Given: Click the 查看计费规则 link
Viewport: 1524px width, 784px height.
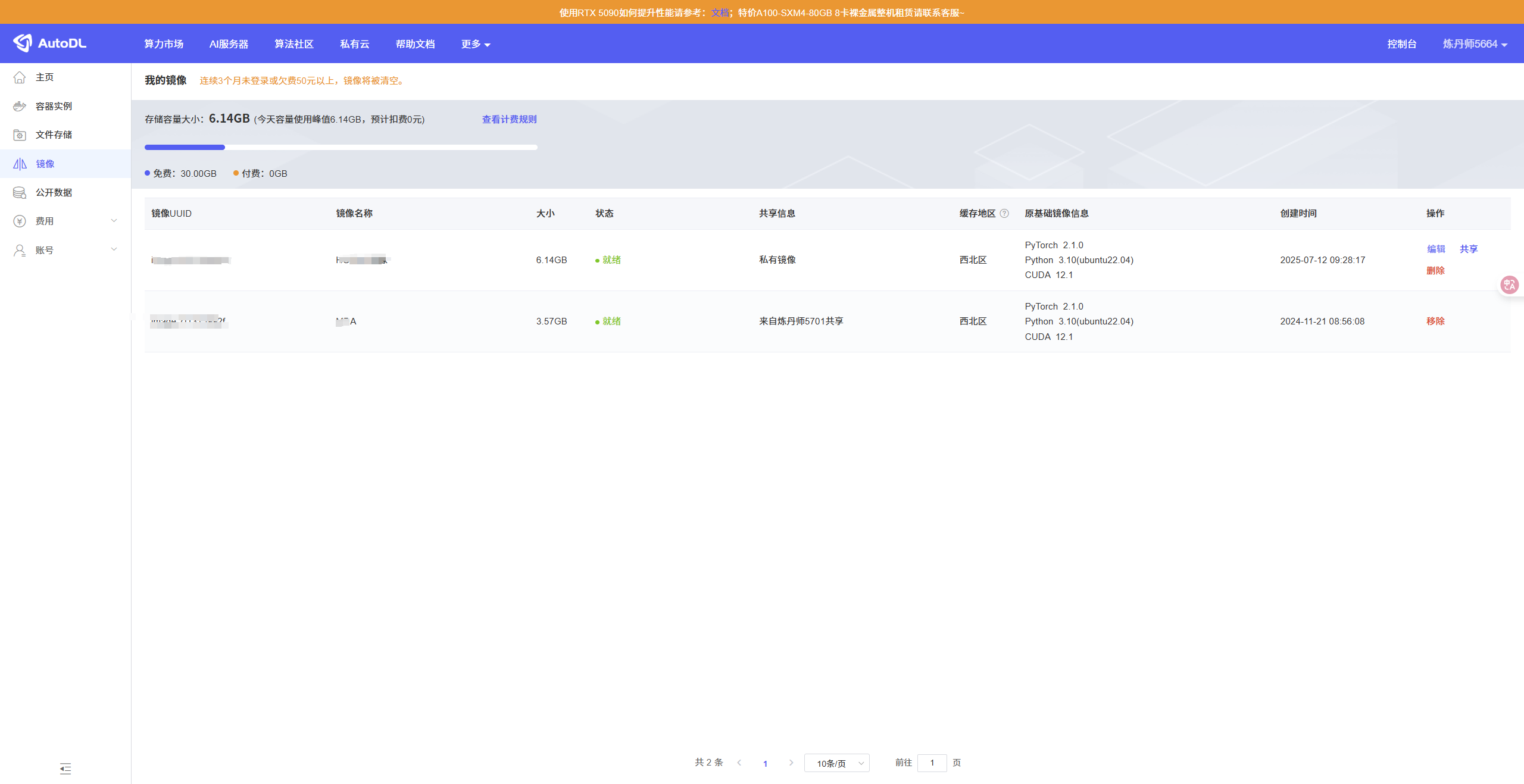Looking at the screenshot, I should [x=509, y=119].
